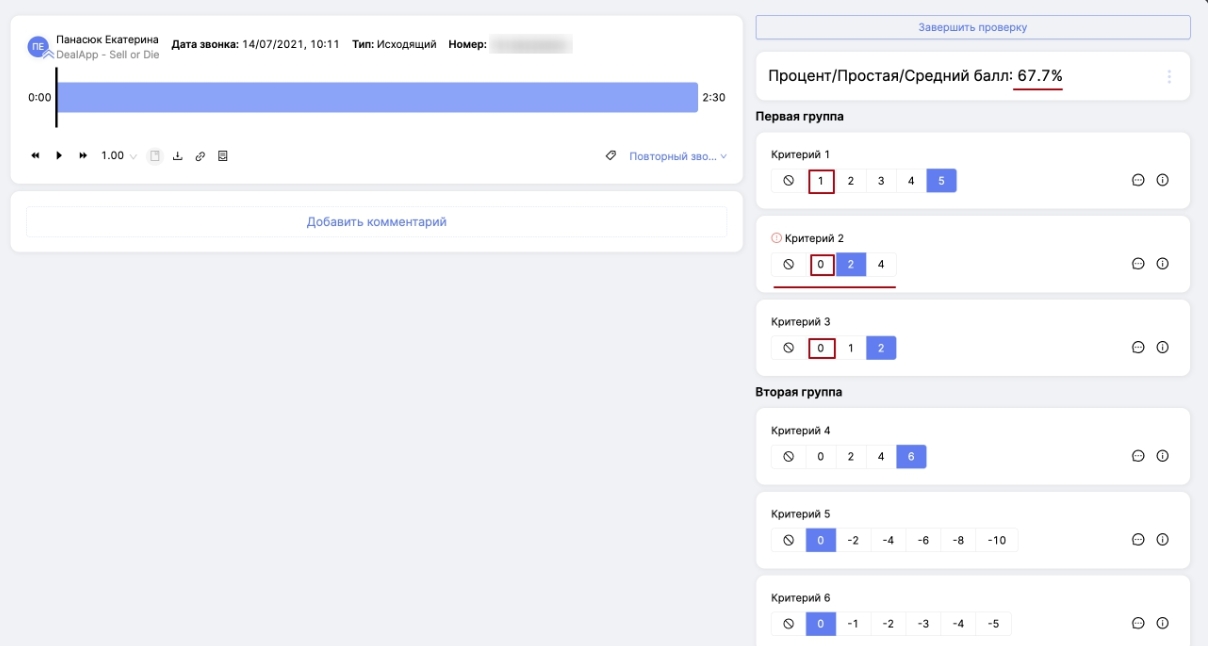Click the no-score icon for Критерий 3

pos(788,348)
